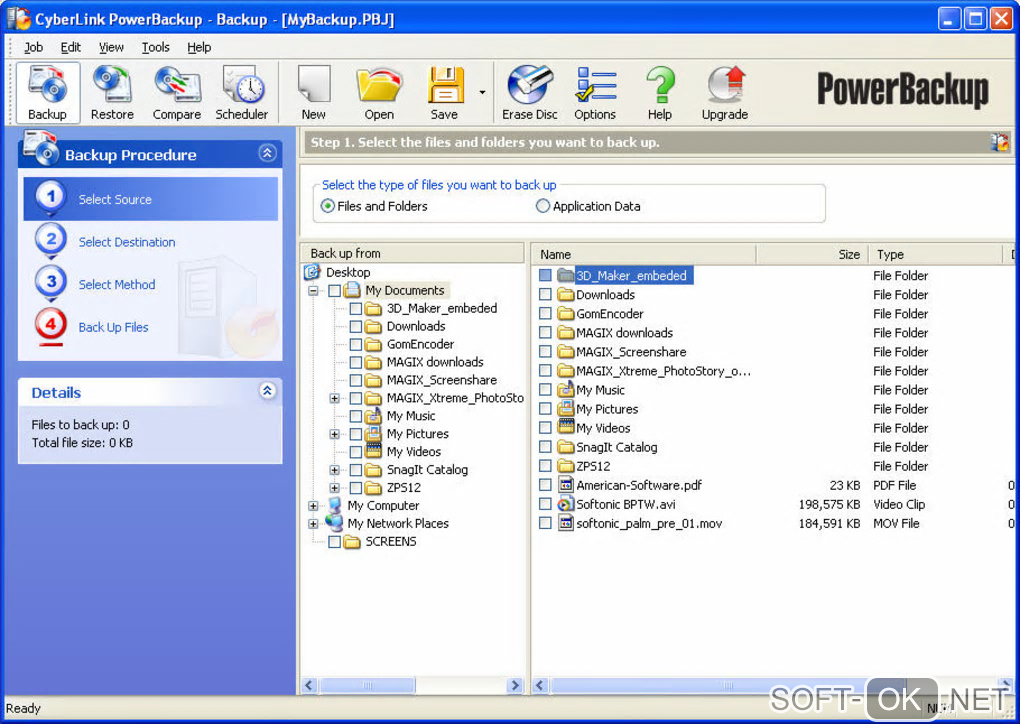Image resolution: width=1020 pixels, height=724 pixels.
Task: Click the tree pane scroll right arrow
Action: [515, 685]
